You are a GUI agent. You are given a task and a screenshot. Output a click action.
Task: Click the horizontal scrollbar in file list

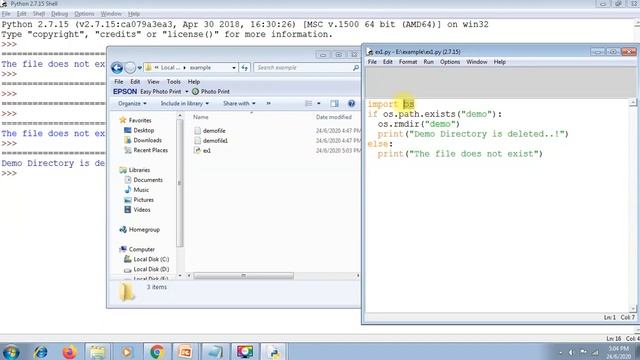click(x=243, y=276)
